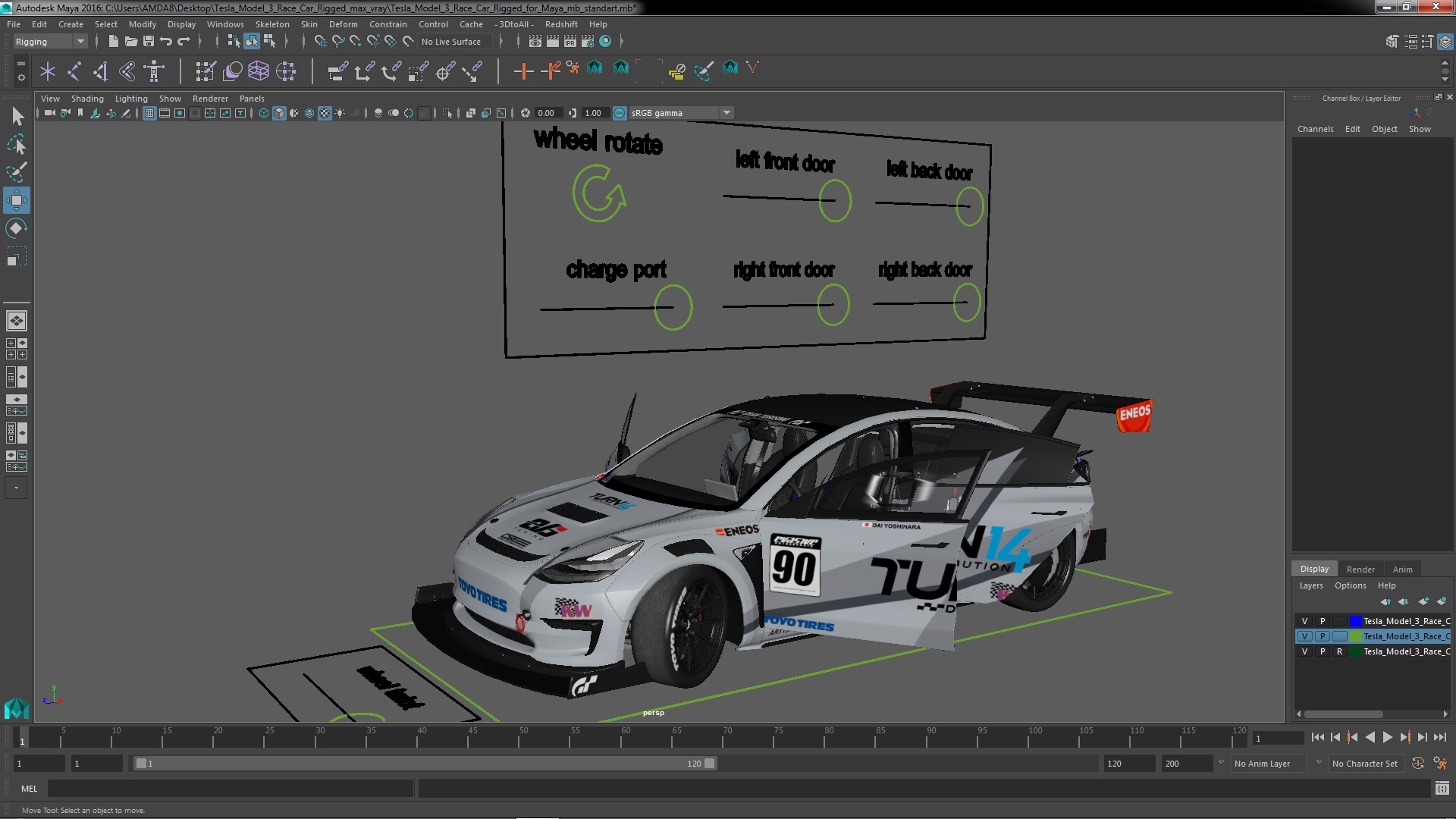Open the Deform menu
Image resolution: width=1456 pixels, height=819 pixels.
point(343,24)
